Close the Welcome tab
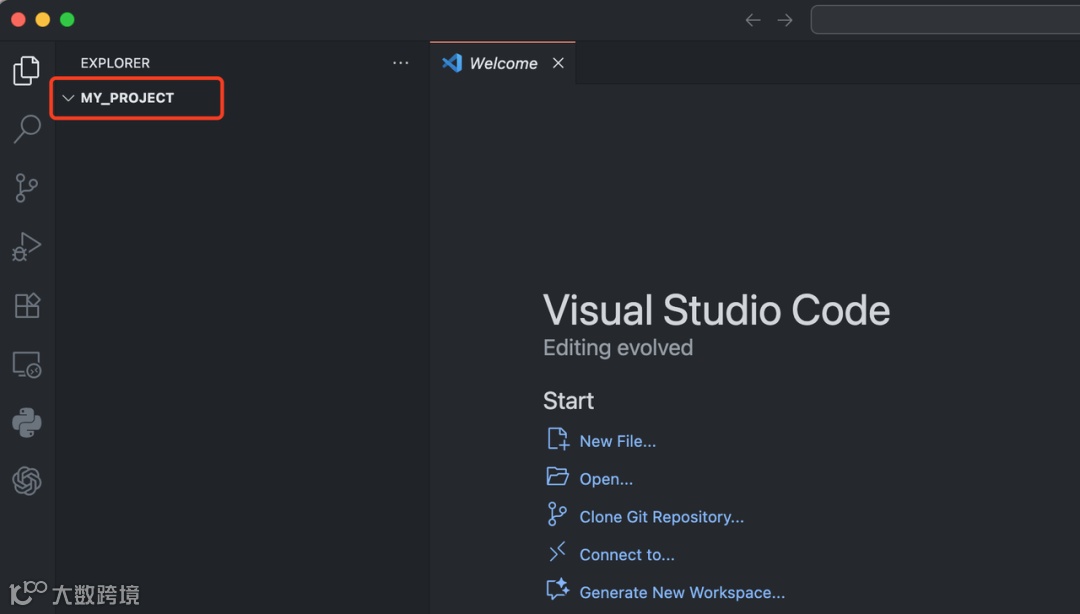Screen dimensions: 1080x614 point(558,63)
